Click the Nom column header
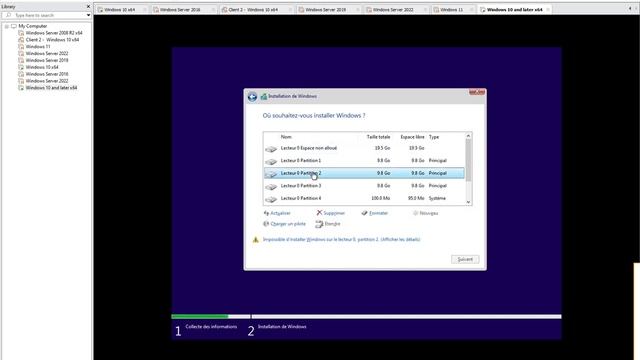Viewport: 640px width, 360px height. (x=286, y=137)
